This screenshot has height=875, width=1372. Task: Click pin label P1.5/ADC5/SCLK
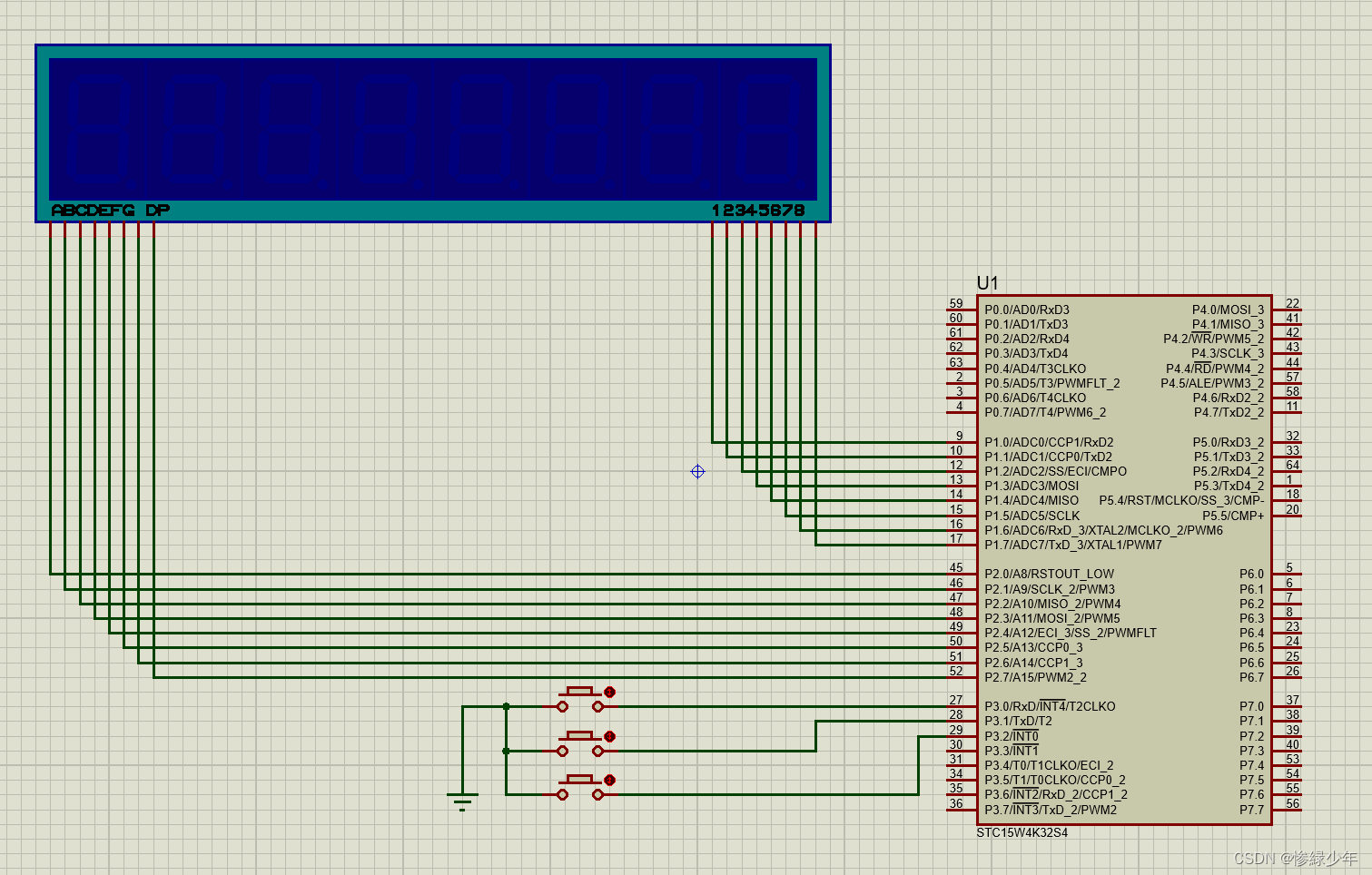pyautogui.click(x=1032, y=516)
